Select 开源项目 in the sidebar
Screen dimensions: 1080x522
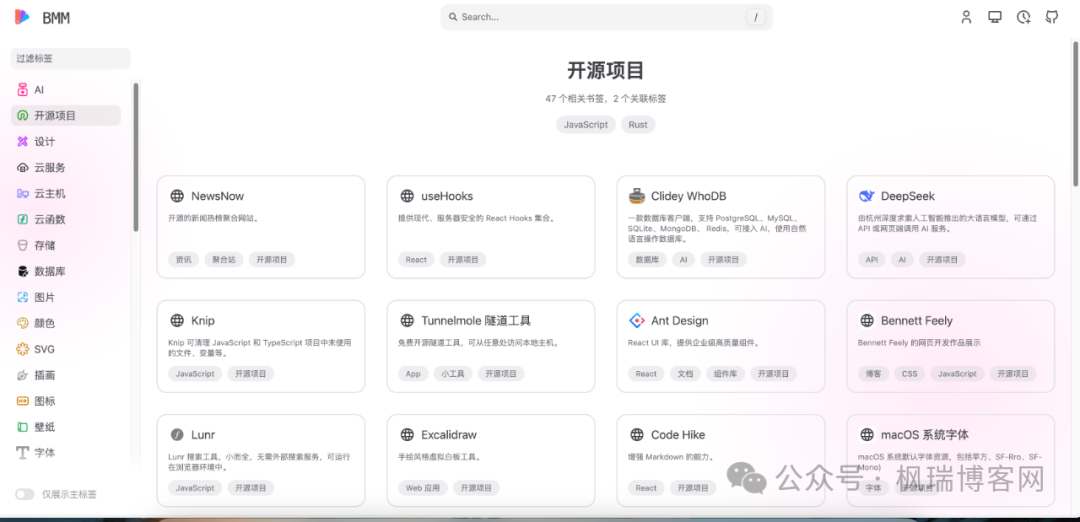tap(65, 116)
